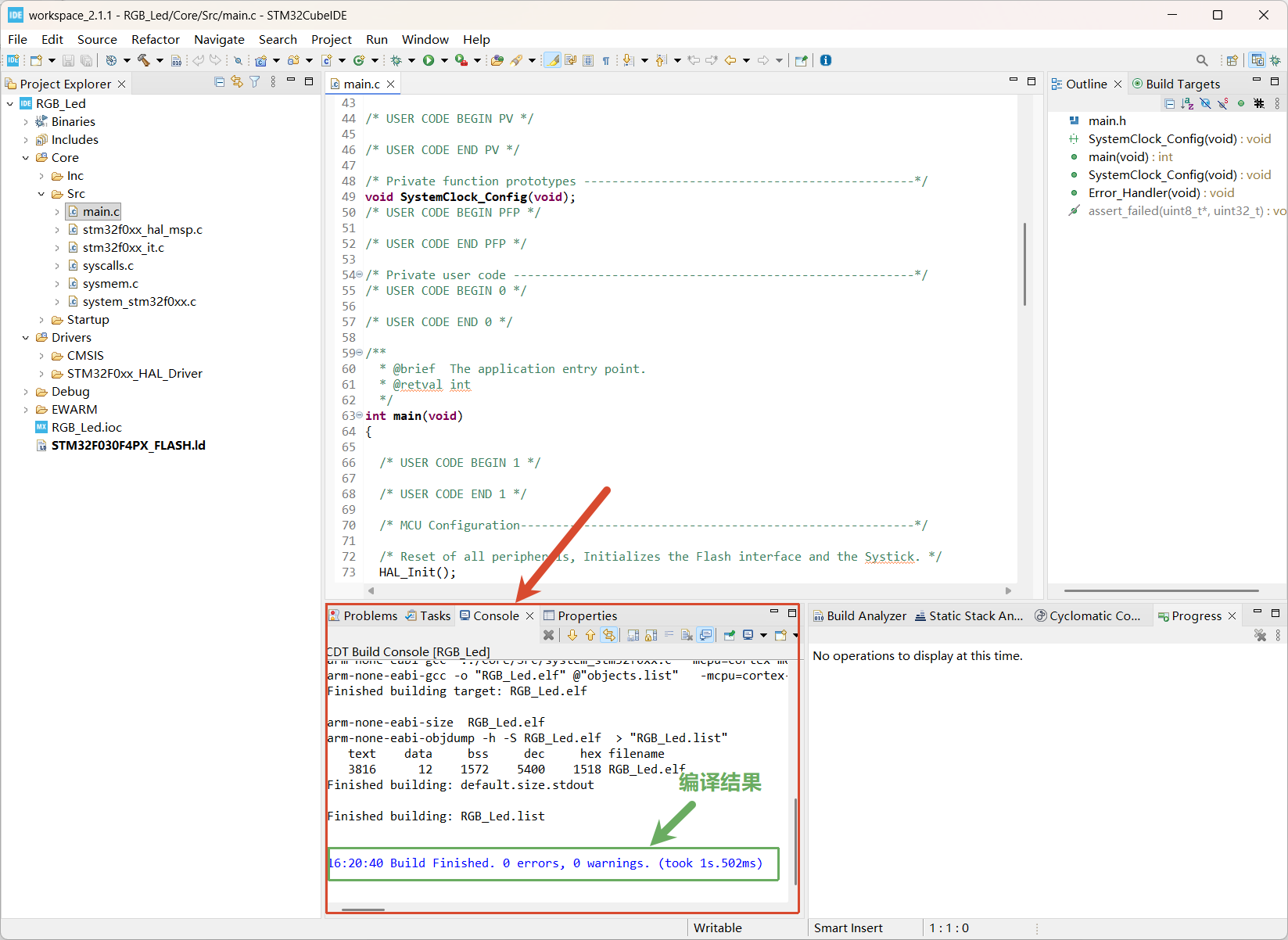Click the Show Whitespace Characters pilcrow icon
The image size is (1288, 940).
click(606, 60)
